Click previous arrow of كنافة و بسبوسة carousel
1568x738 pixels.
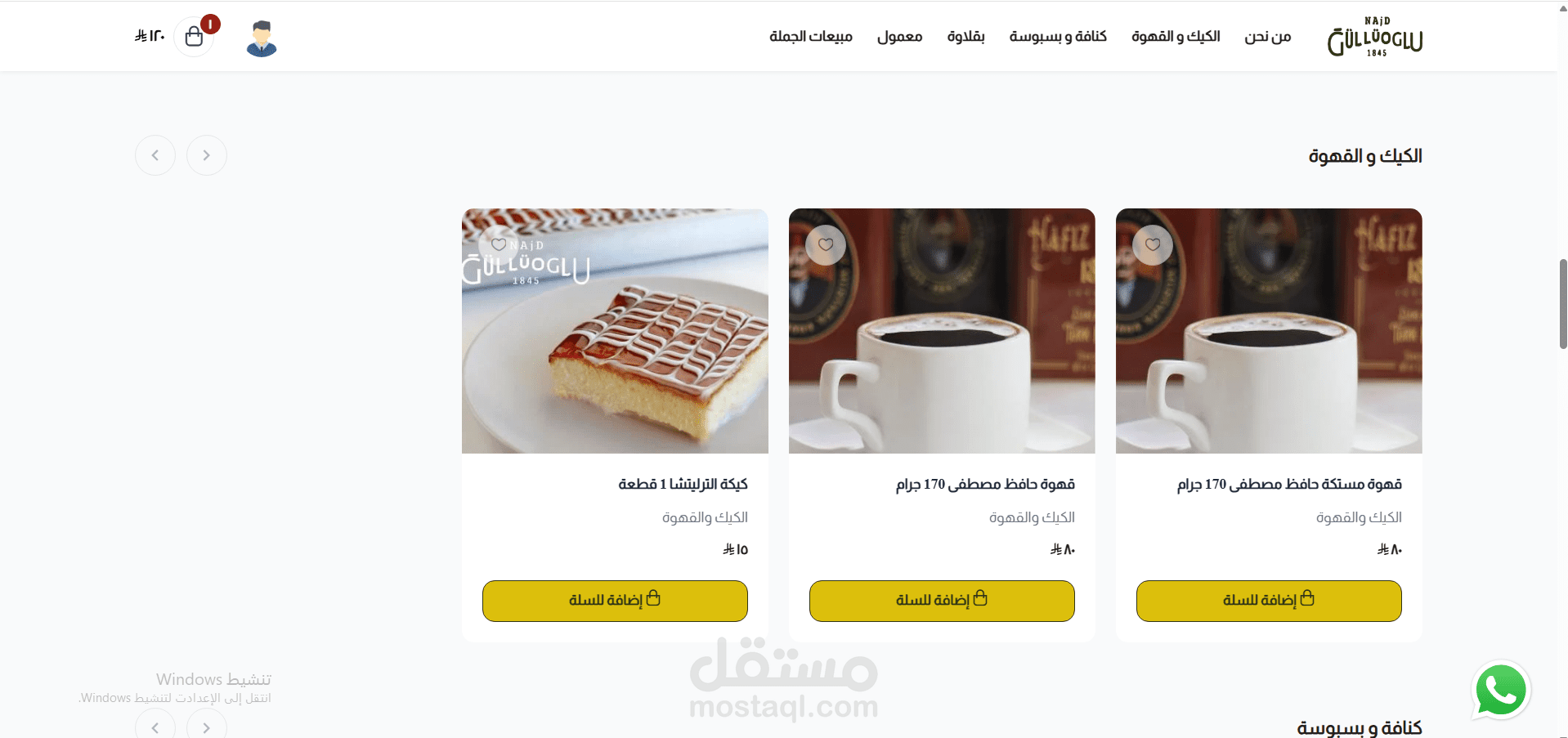(x=155, y=726)
